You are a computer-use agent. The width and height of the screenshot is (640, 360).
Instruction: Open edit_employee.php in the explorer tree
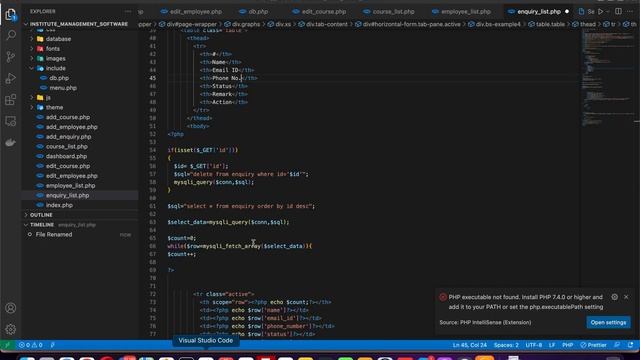(71, 176)
